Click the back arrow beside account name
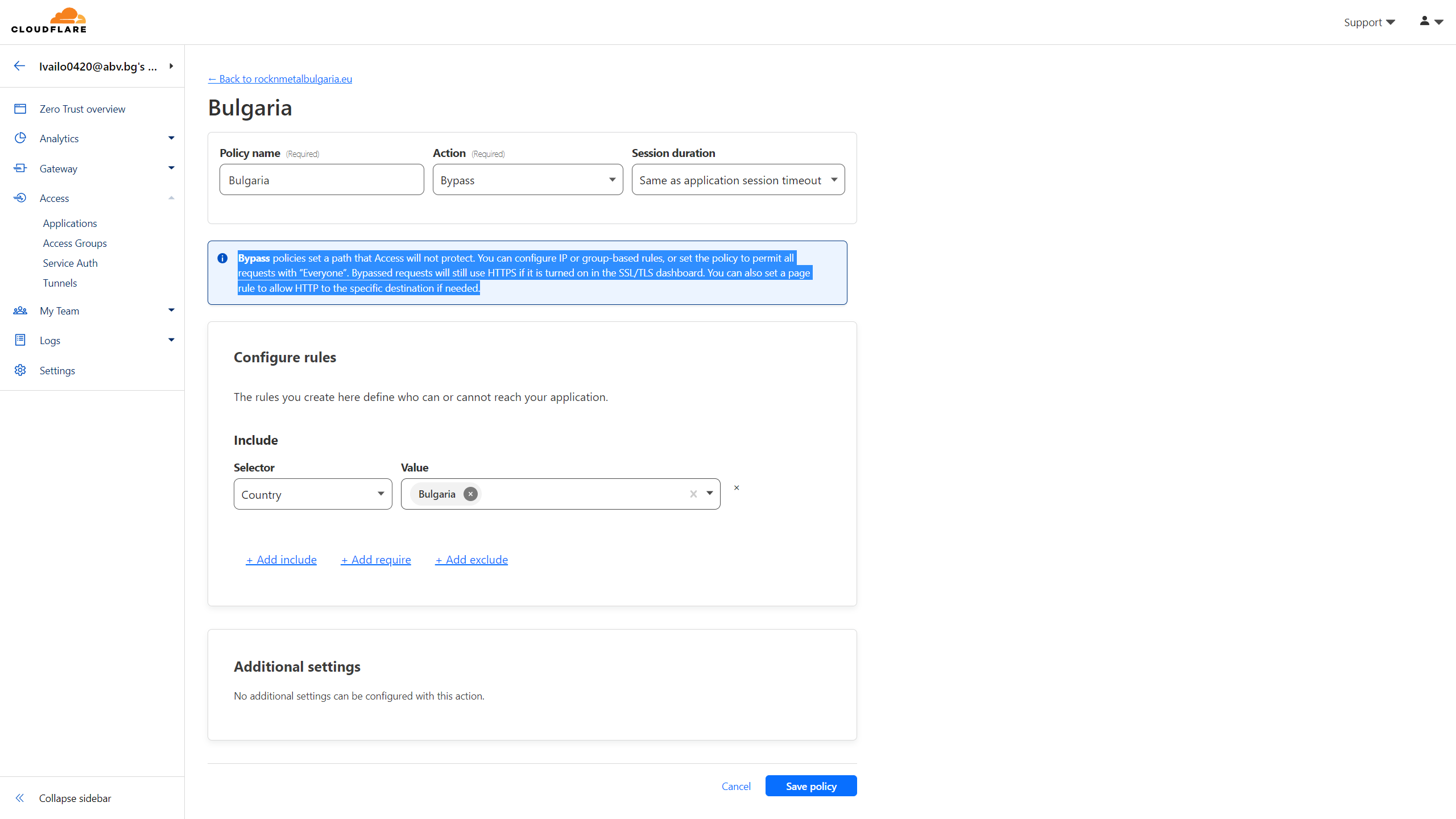The image size is (1456, 819). [19, 66]
